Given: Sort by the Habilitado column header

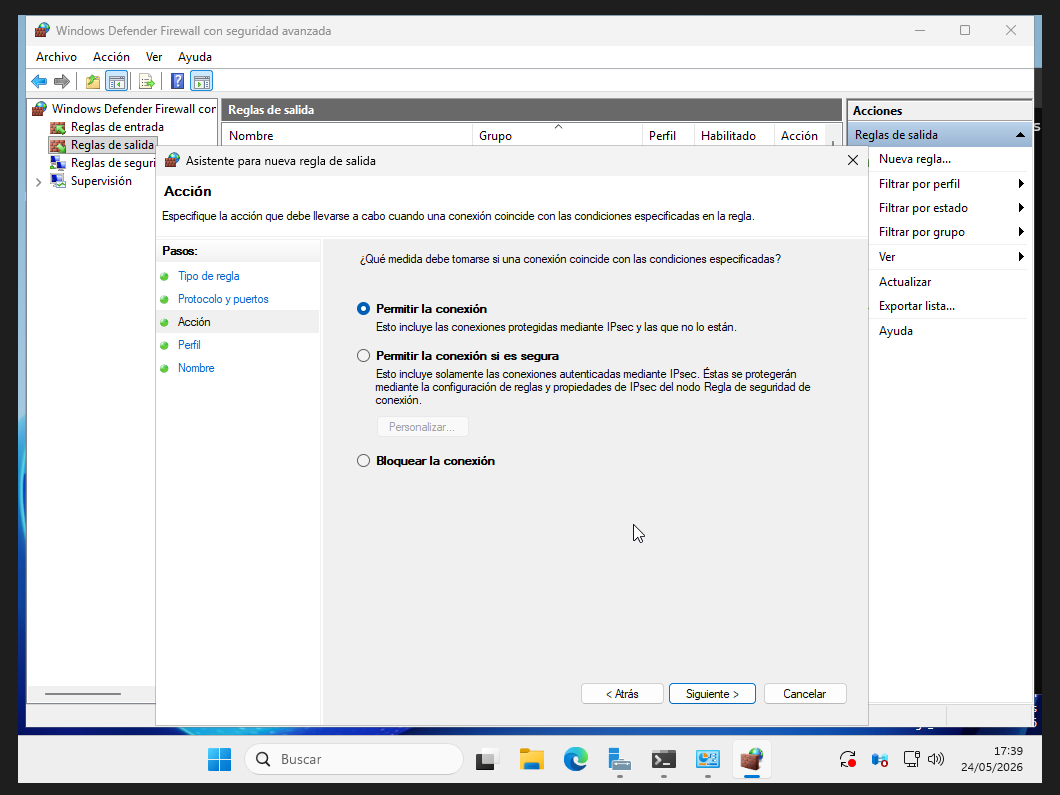Looking at the screenshot, I should pyautogui.click(x=734, y=136).
